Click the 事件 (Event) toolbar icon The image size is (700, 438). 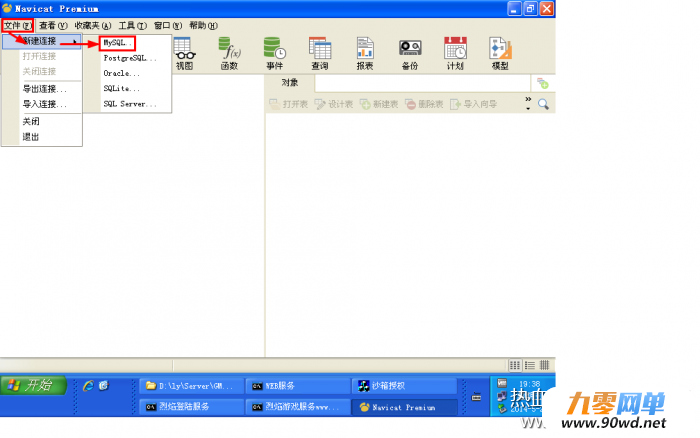pyautogui.click(x=275, y=54)
